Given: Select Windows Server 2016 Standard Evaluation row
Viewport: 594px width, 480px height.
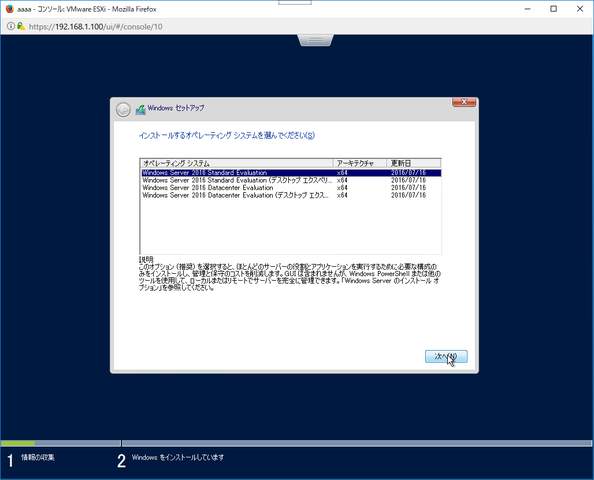Looking at the screenshot, I should tap(291, 173).
